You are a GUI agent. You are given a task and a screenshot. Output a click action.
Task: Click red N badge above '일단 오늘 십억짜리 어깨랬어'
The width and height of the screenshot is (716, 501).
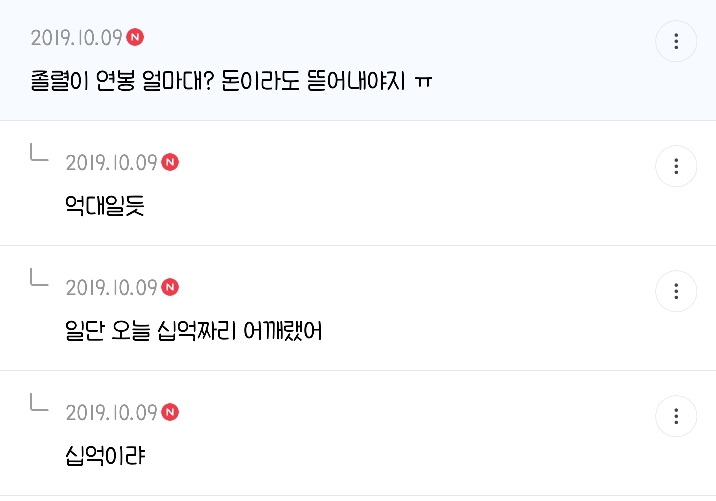(171, 287)
